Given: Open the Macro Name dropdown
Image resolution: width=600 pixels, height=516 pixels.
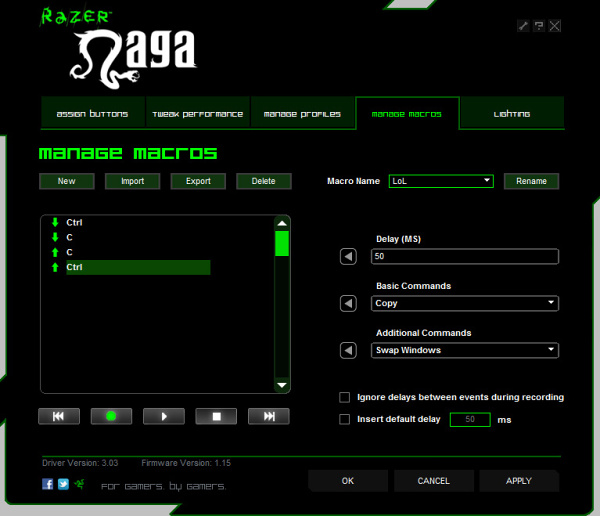Looking at the screenshot, I should pos(441,181).
